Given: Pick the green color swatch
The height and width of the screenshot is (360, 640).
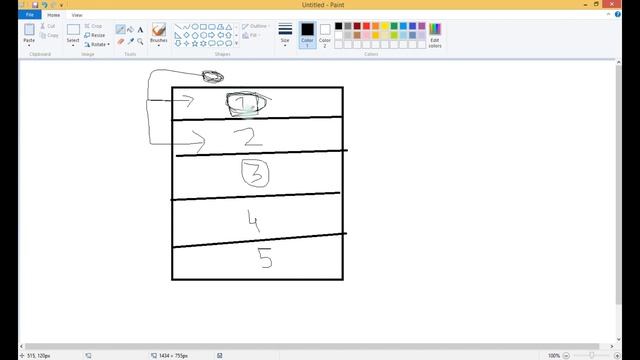Looking at the screenshot, I should click(x=394, y=26).
